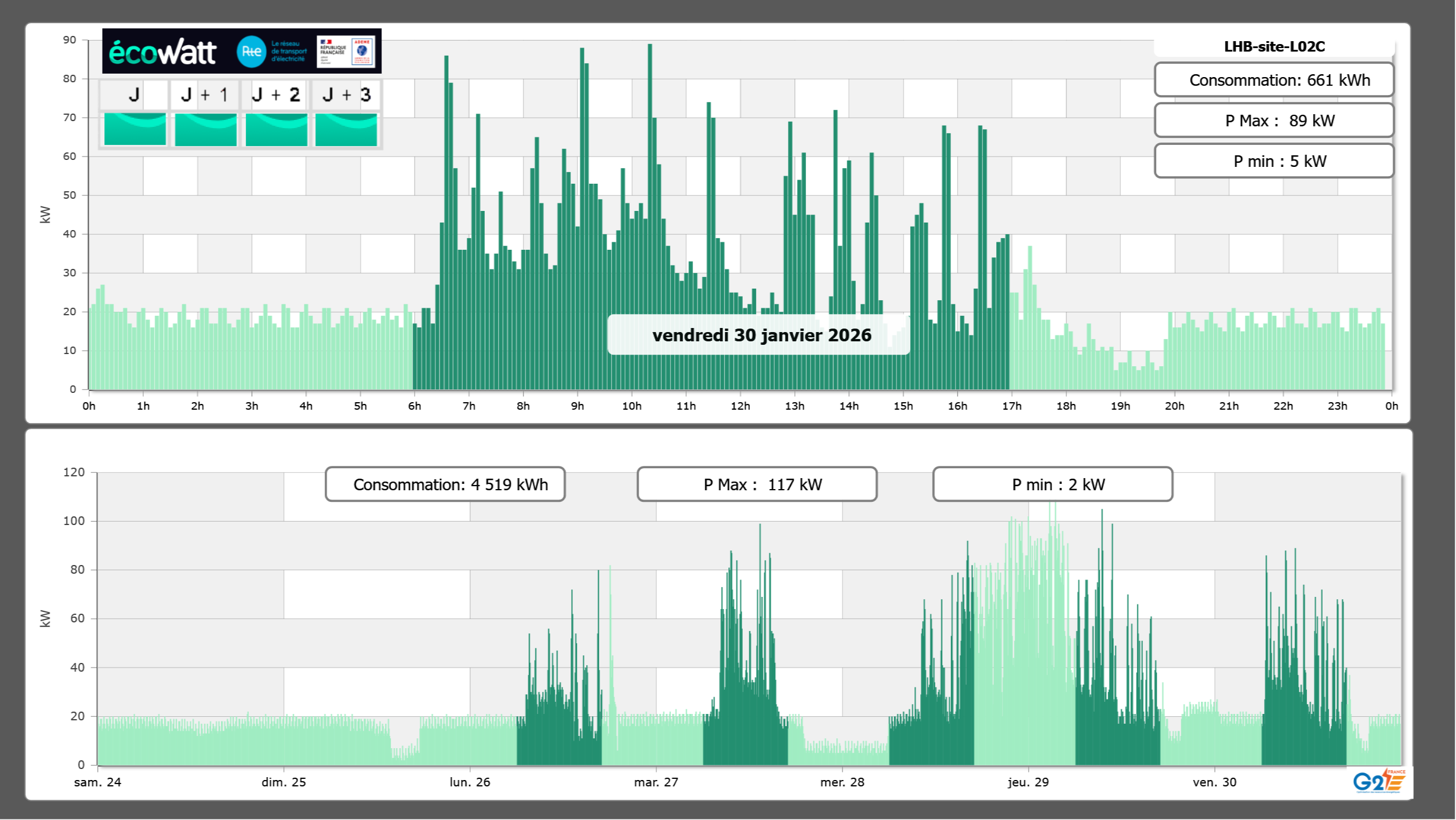Image resolution: width=1456 pixels, height=820 pixels.
Task: Click the RTE round blue logo
Action: click(x=251, y=52)
